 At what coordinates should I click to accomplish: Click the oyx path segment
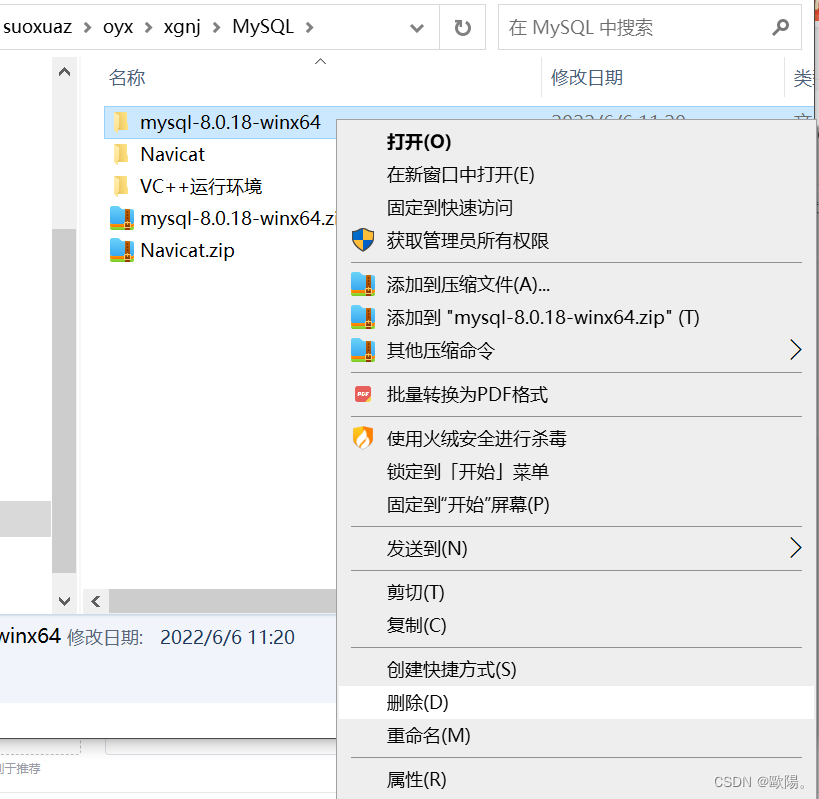pyautogui.click(x=118, y=27)
